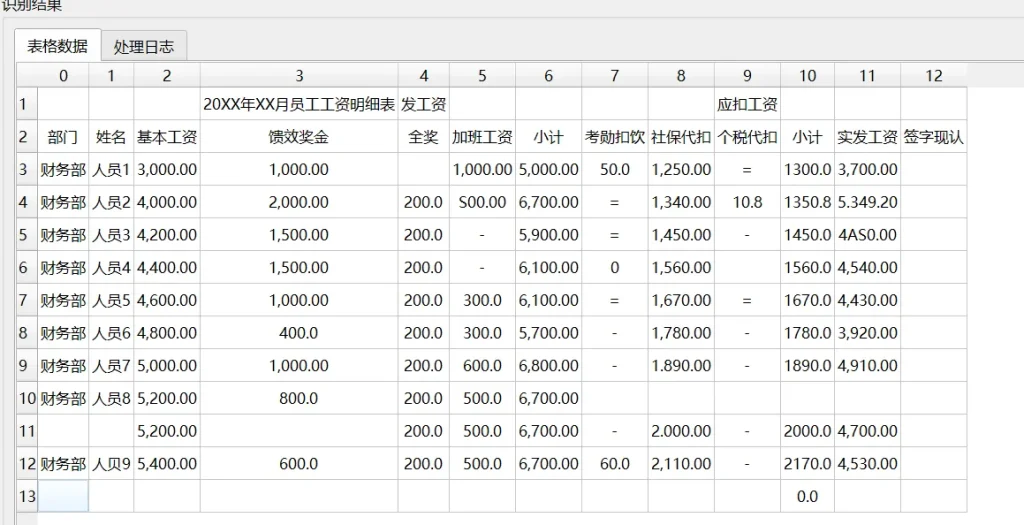Click the 4,800.00 basic salary cell
Image resolution: width=1024 pixels, height=525 pixels.
pyautogui.click(x=167, y=333)
